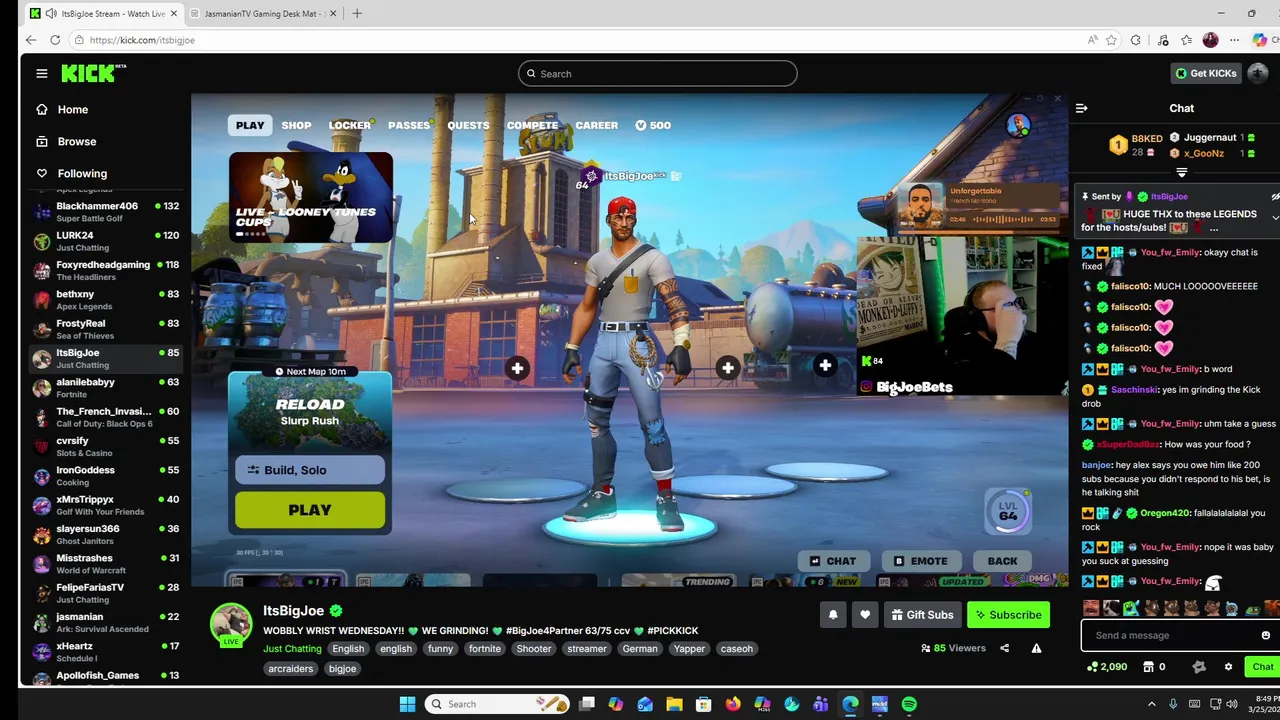Click the browser address bar
This screenshot has height=720, width=1280.
coord(580,40)
